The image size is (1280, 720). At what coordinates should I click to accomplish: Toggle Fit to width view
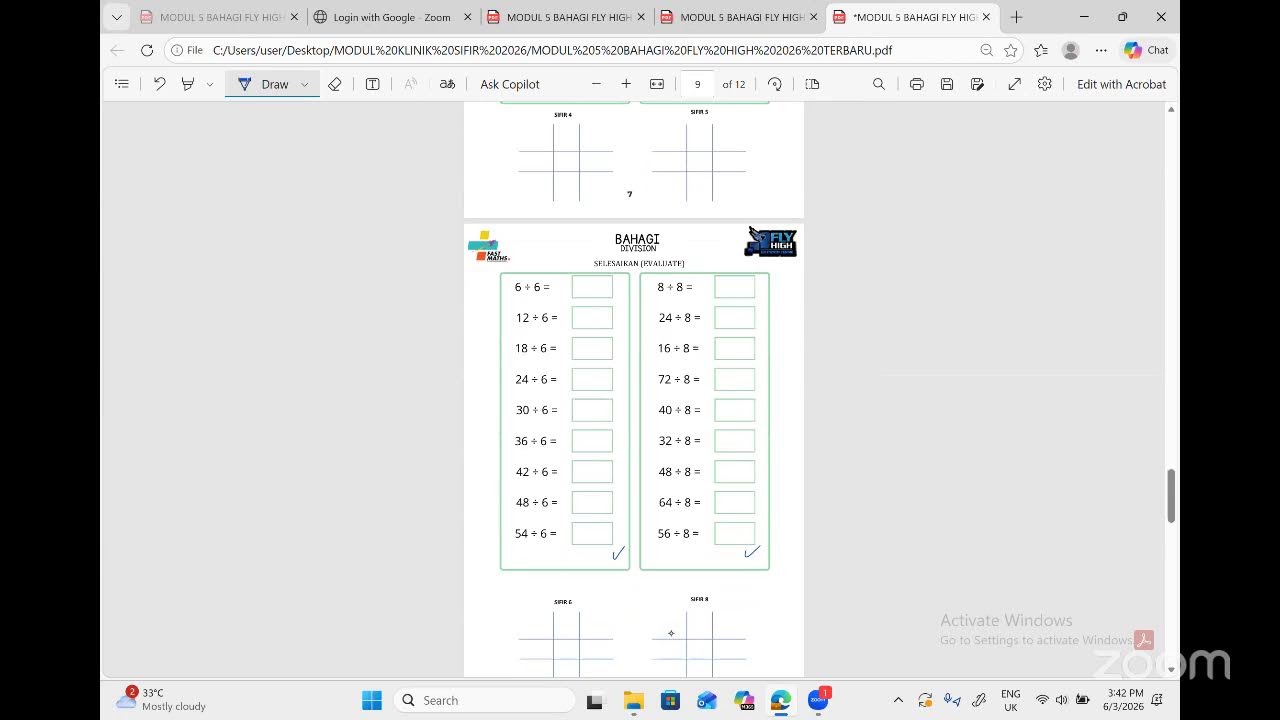(x=657, y=84)
